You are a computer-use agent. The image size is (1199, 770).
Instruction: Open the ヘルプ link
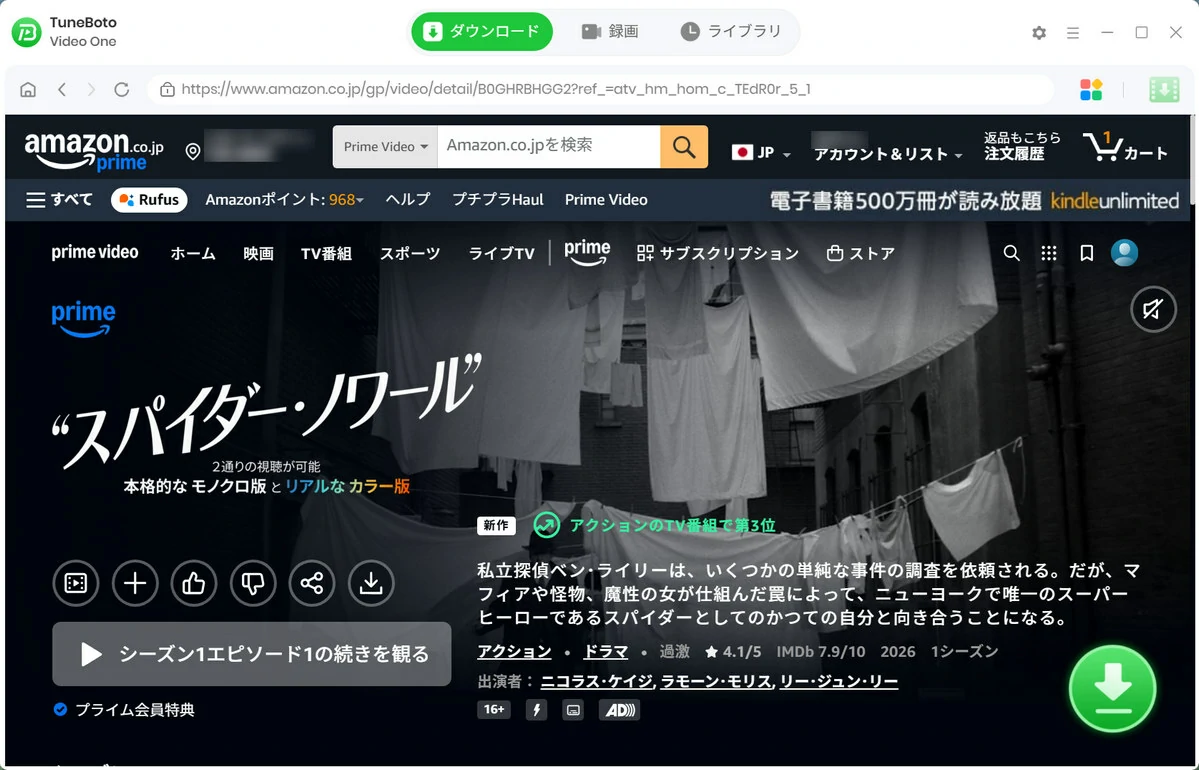408,200
